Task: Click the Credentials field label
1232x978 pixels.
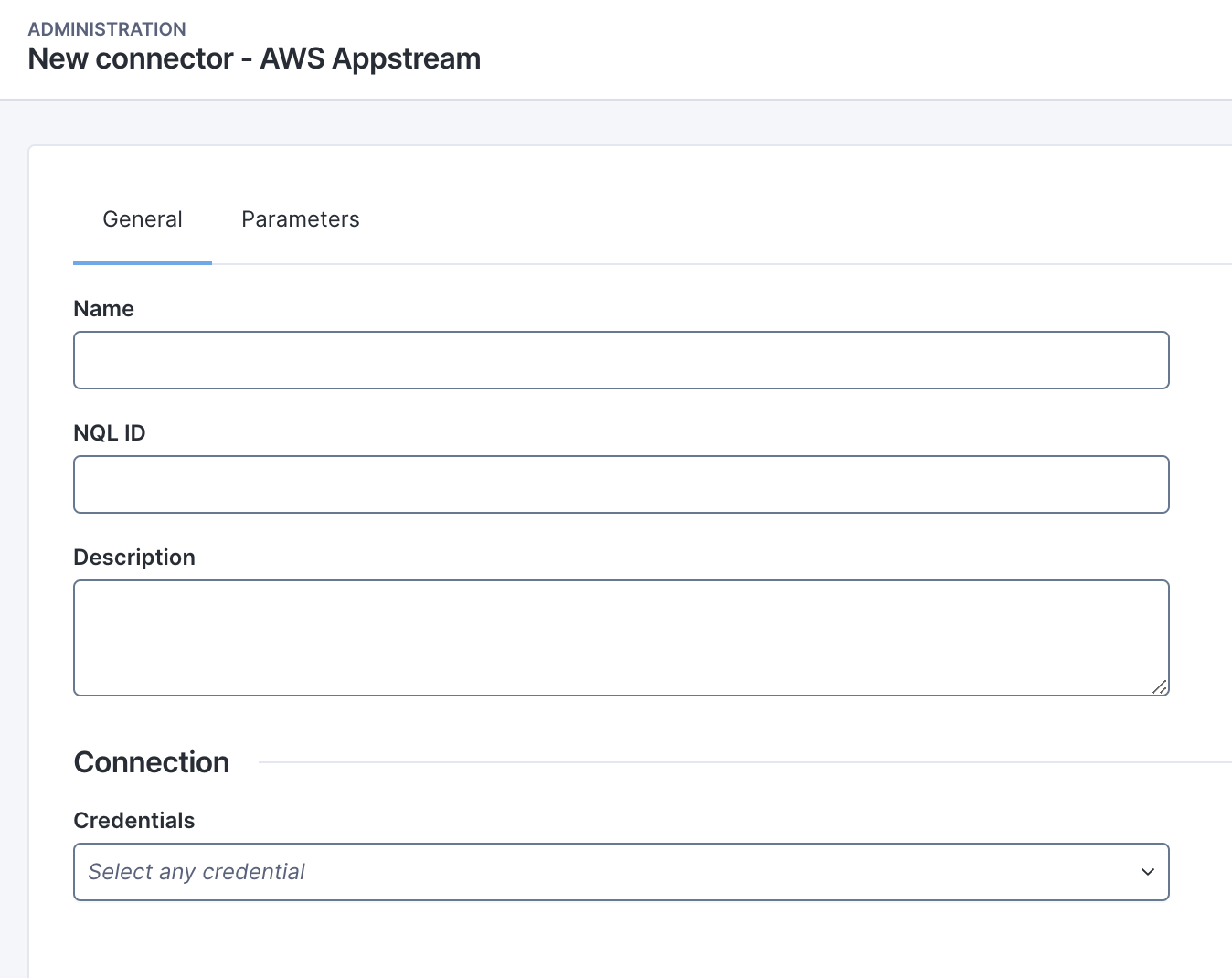Action: tap(134, 821)
